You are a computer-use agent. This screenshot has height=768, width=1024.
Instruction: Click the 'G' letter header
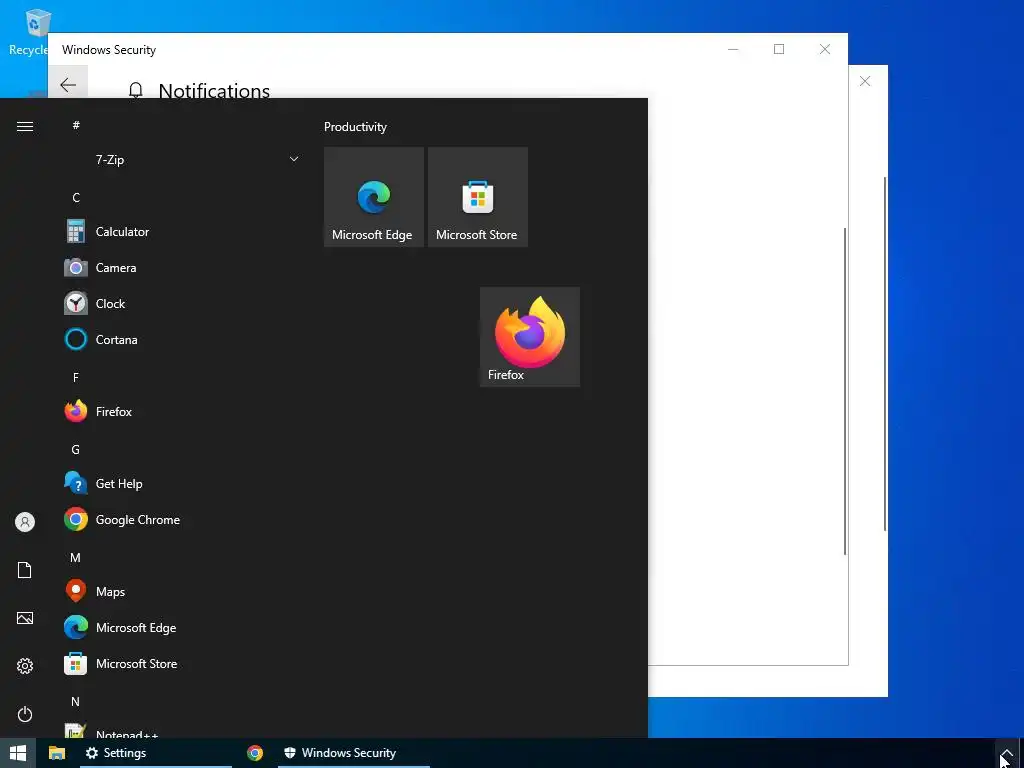(76, 449)
